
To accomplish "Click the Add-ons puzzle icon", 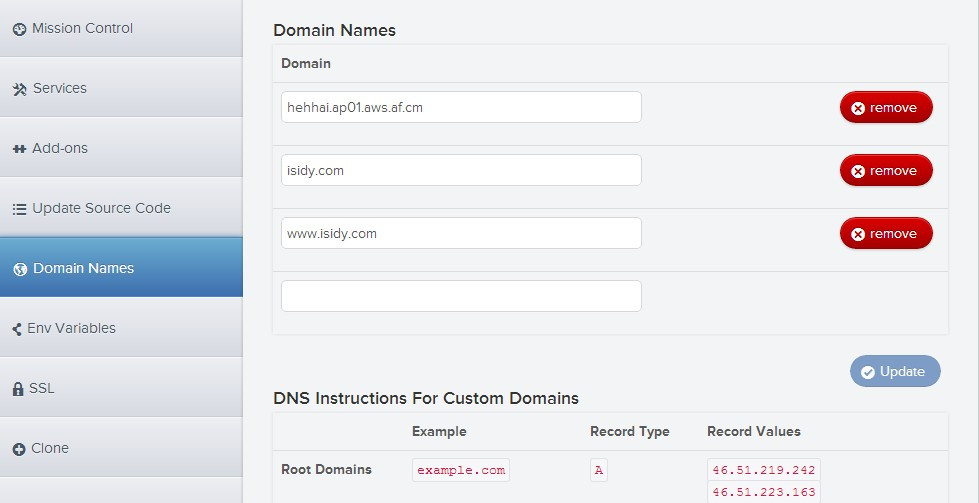I will pos(19,149).
